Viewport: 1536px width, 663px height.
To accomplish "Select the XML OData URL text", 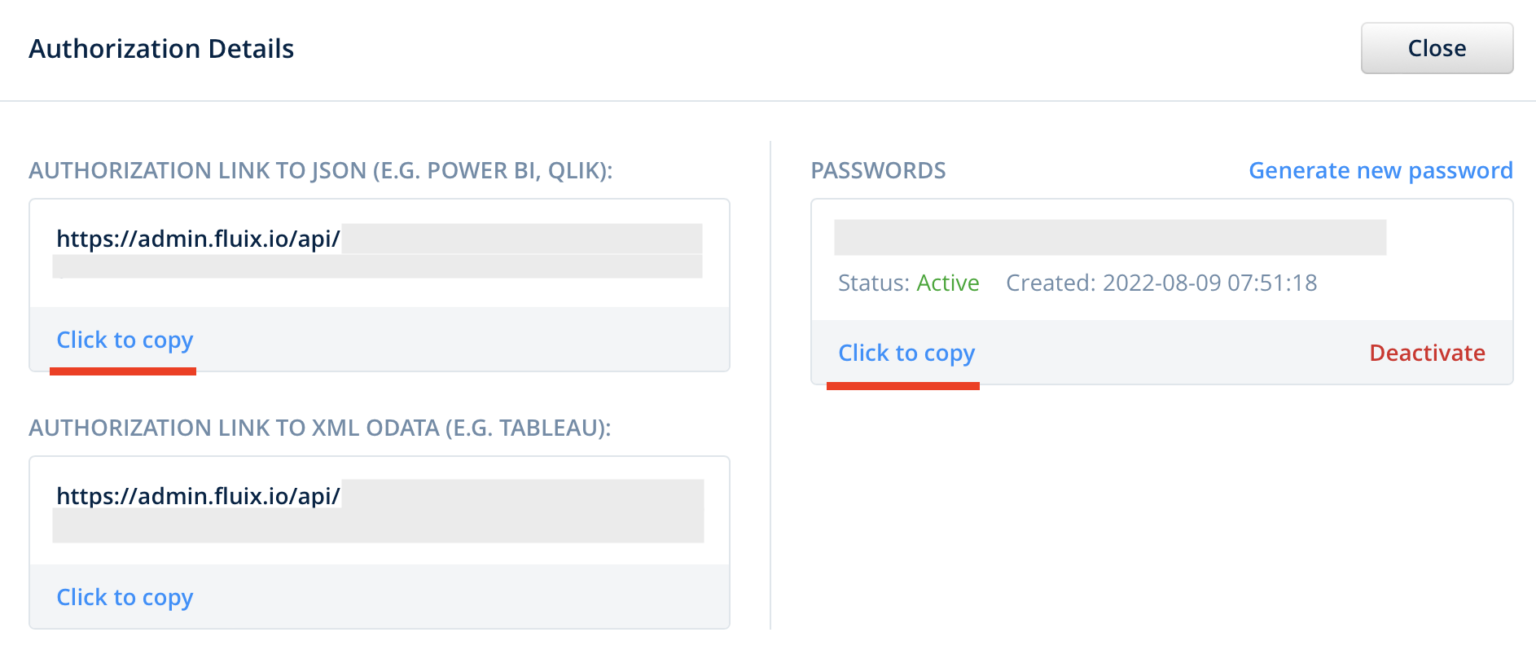I will (198, 495).
